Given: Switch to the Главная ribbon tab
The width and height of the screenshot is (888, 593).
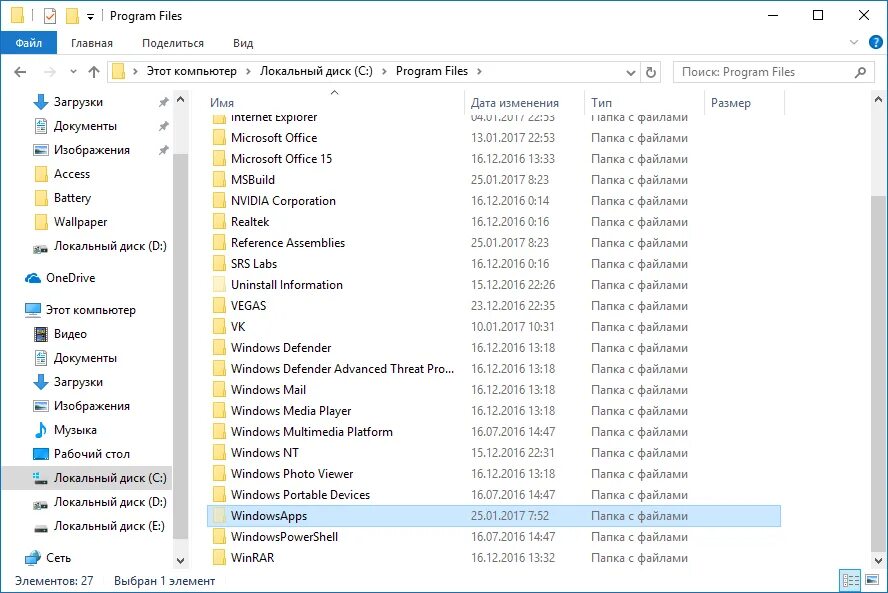Looking at the screenshot, I should (92, 43).
